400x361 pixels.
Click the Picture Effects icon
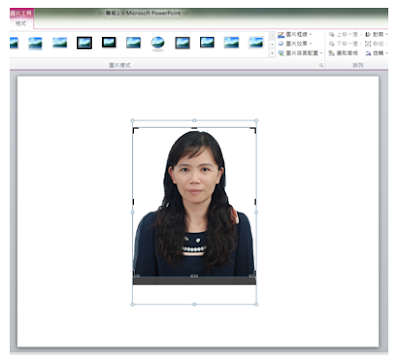[281, 44]
